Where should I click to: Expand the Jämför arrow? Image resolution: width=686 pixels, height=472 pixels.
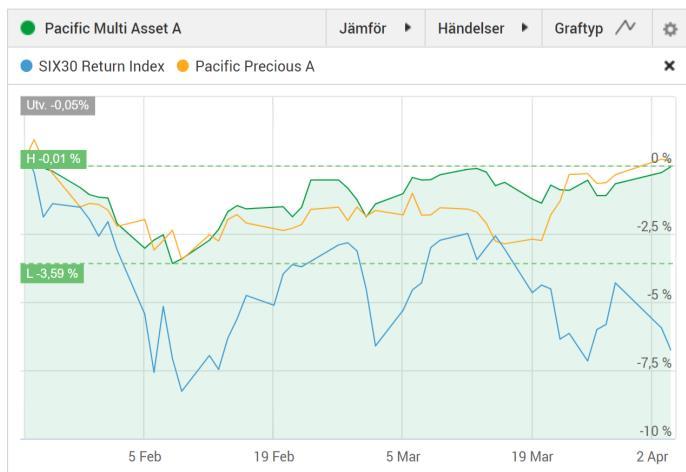pos(408,28)
